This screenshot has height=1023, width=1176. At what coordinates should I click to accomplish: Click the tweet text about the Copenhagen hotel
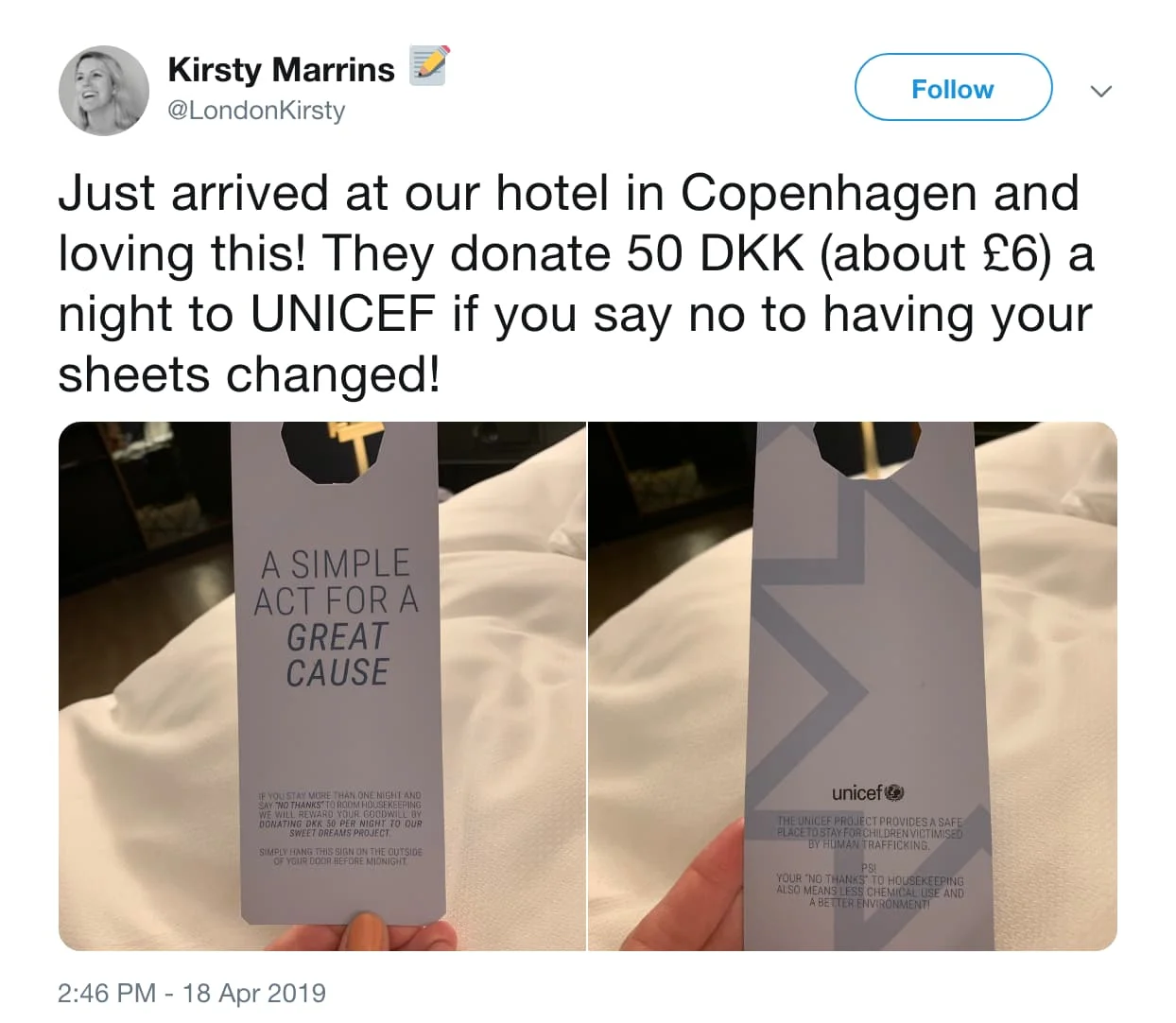click(x=577, y=284)
